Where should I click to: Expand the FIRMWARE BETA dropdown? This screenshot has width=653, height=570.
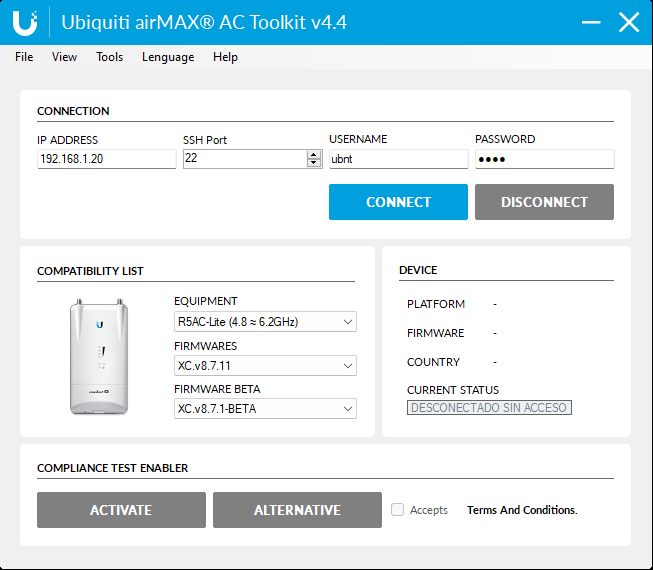(x=265, y=409)
